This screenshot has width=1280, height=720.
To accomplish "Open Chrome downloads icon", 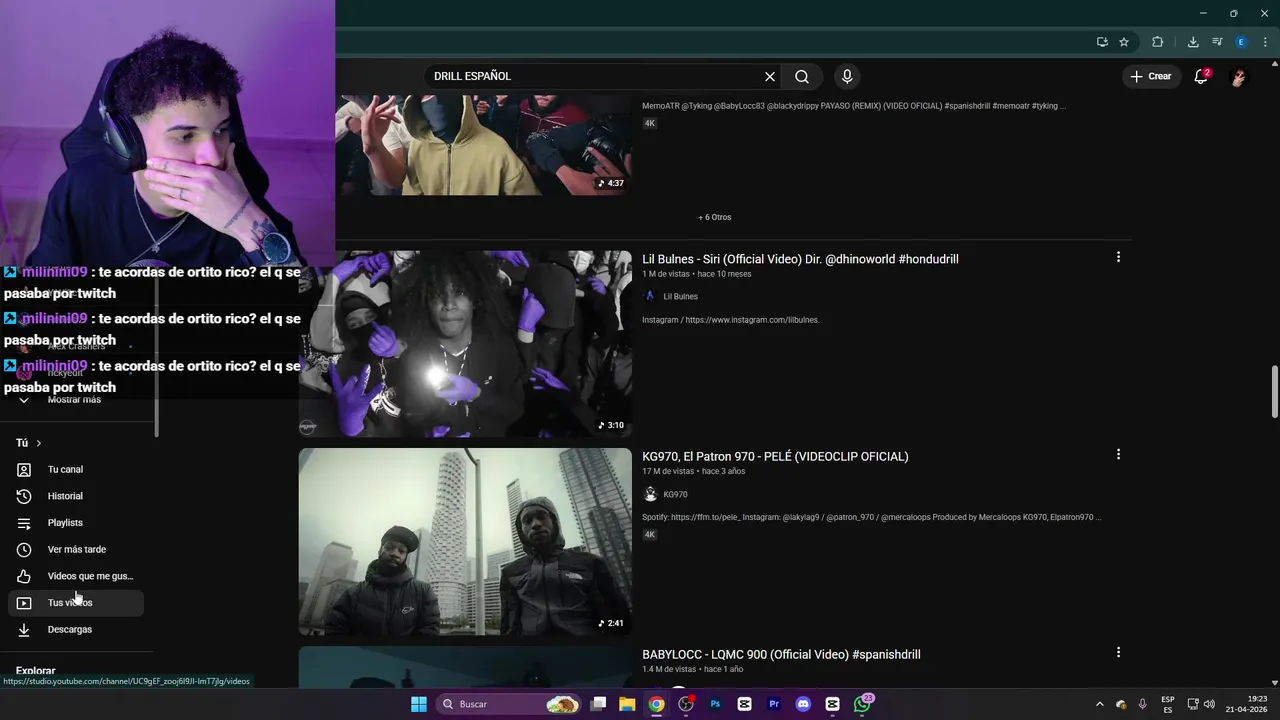I will click(x=1193, y=42).
